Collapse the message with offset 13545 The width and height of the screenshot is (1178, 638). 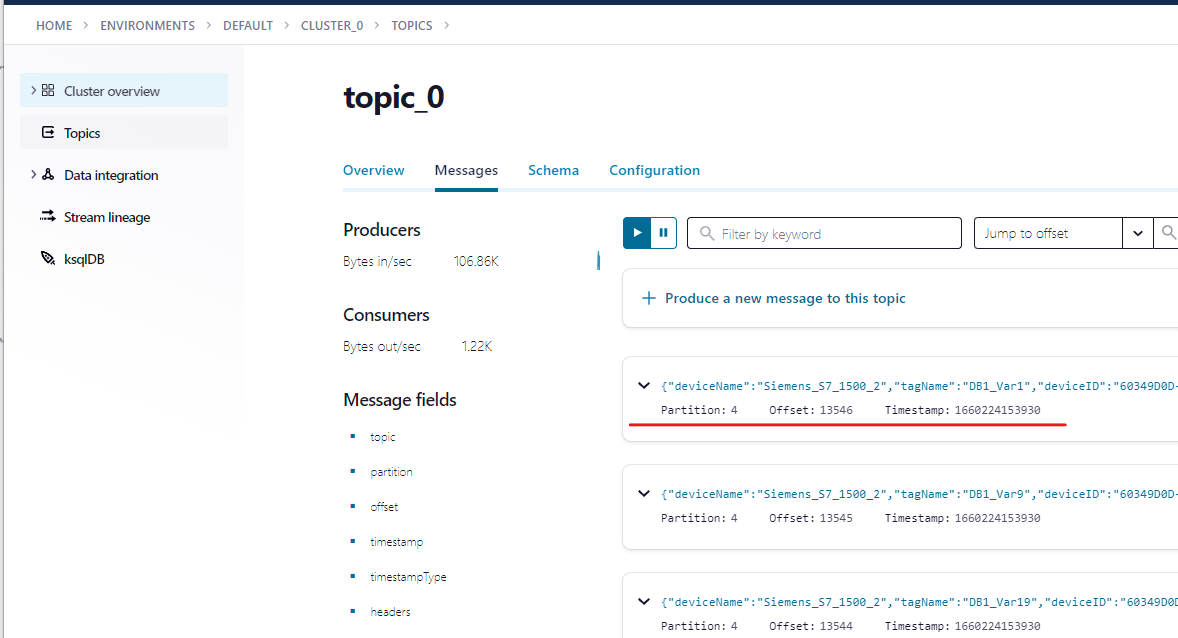pos(643,494)
